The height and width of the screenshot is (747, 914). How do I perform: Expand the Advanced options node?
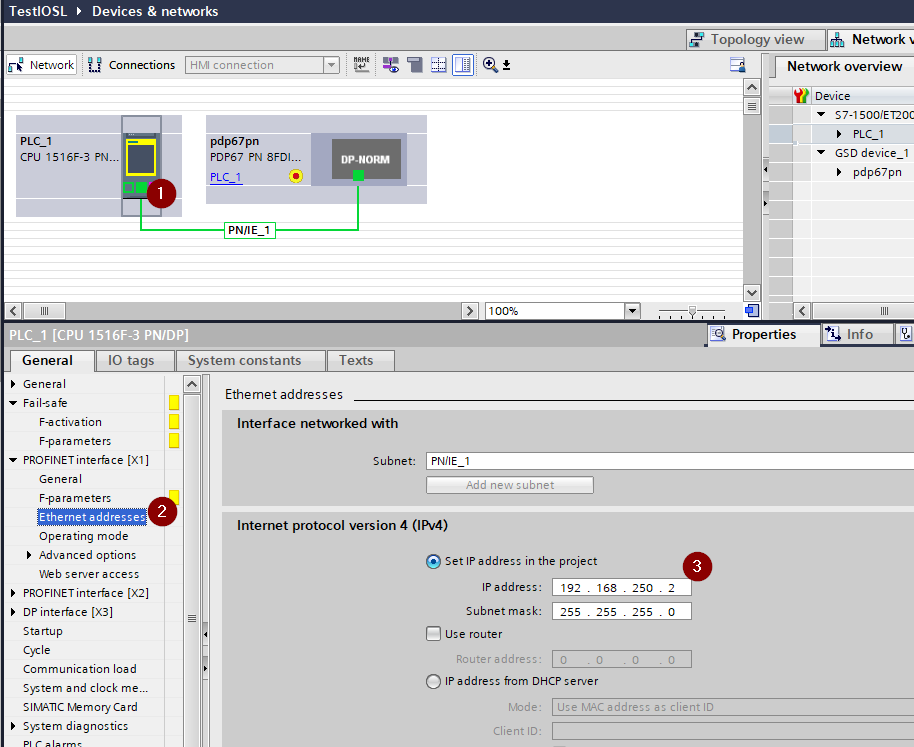tap(29, 555)
